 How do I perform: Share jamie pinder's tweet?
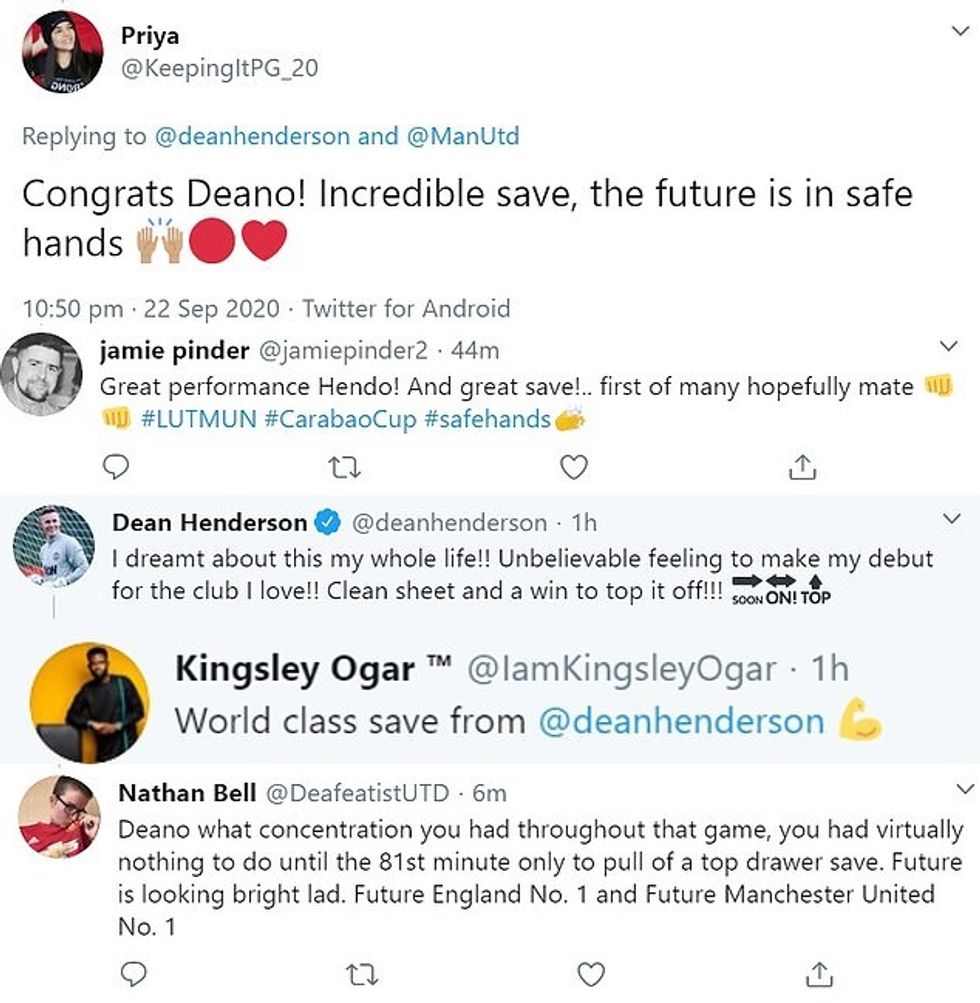801,465
